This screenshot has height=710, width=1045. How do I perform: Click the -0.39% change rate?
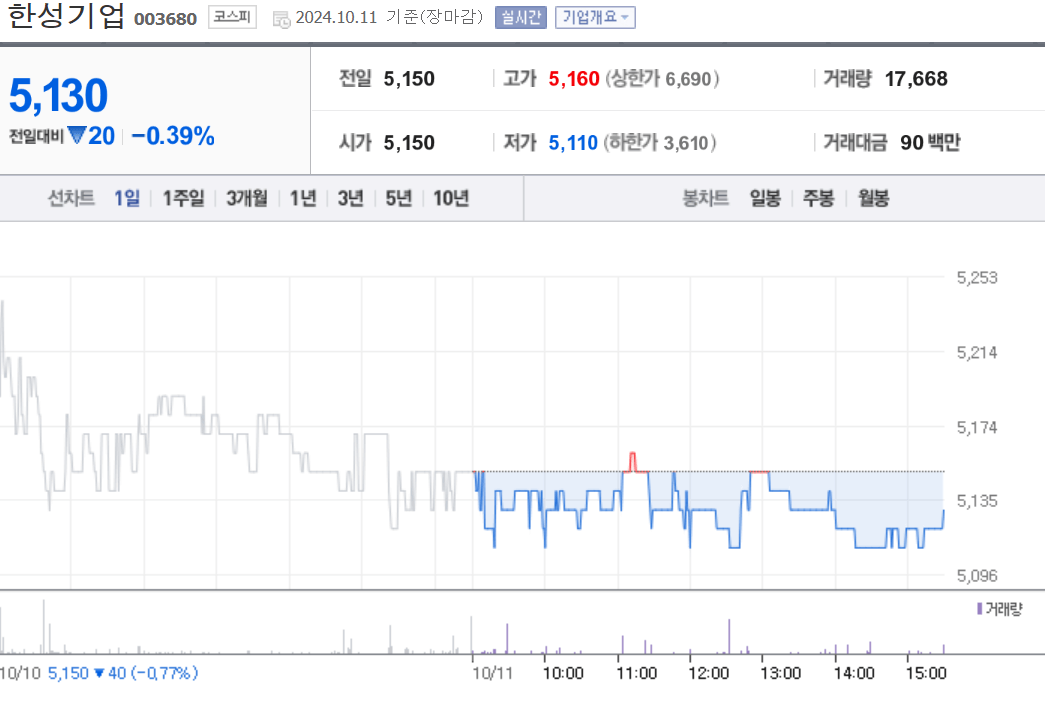pyautogui.click(x=173, y=136)
